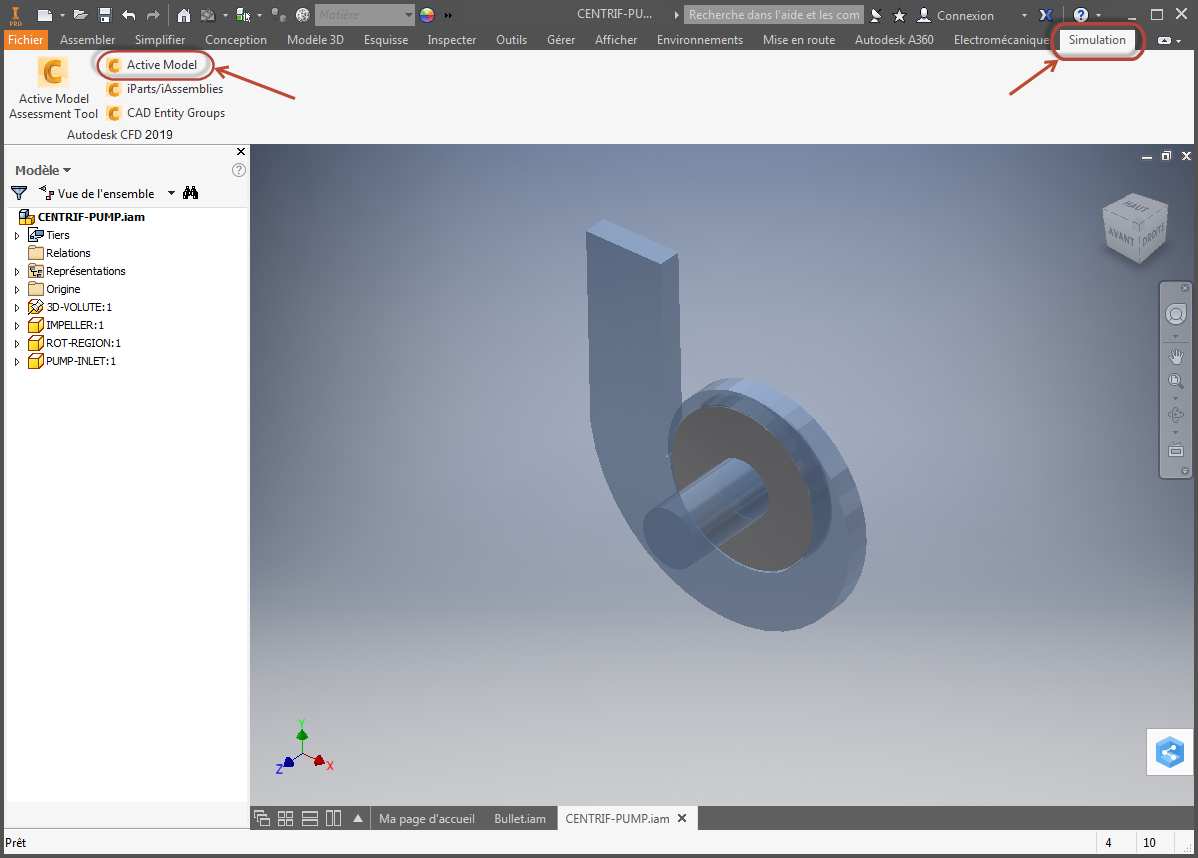Sign in via Connexion

(x=956, y=15)
